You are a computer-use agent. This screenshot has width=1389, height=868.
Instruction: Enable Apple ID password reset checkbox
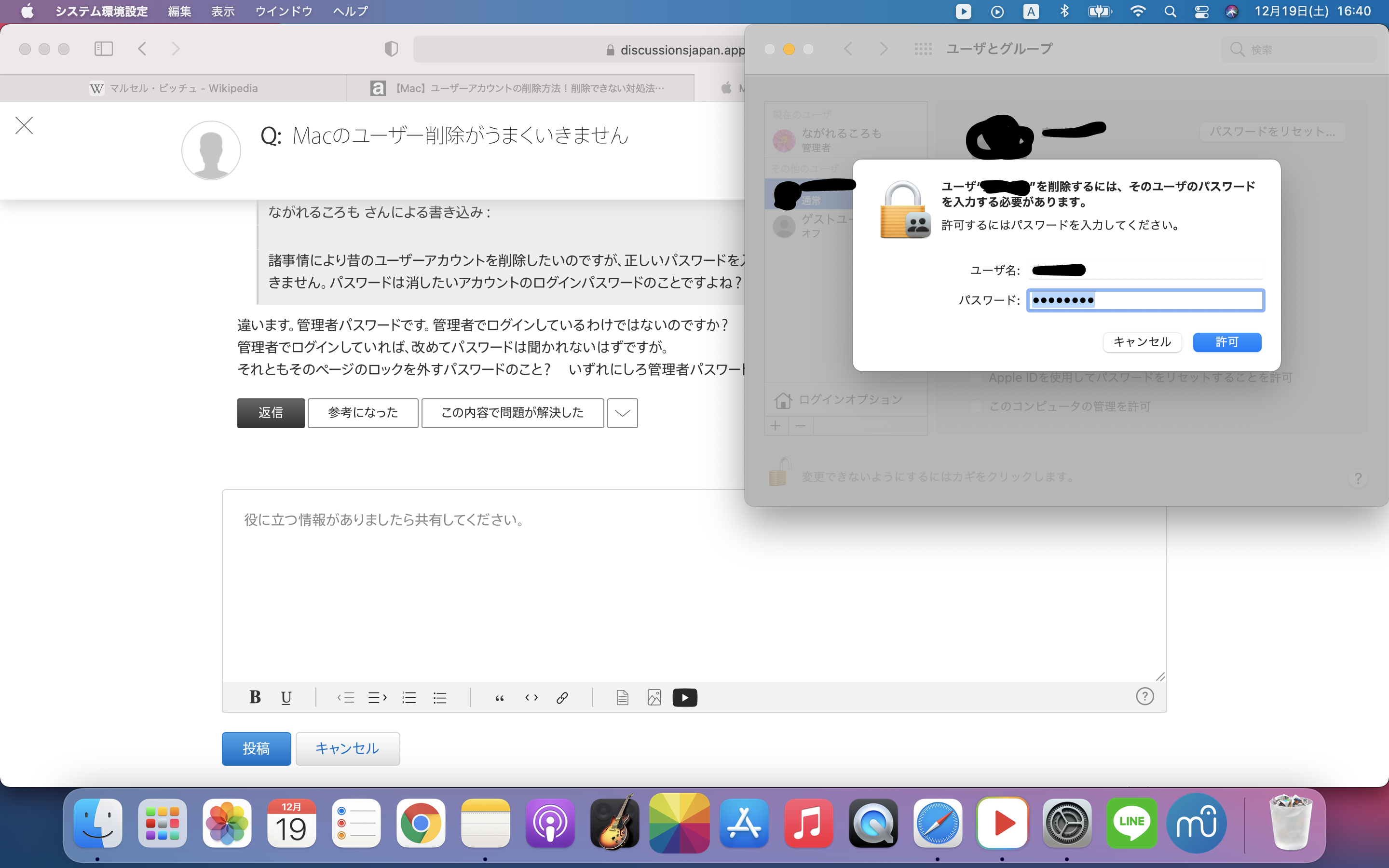click(x=976, y=378)
